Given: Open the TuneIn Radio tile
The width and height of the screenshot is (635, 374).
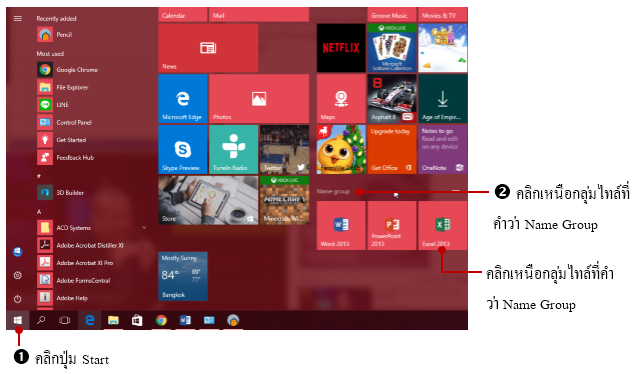Looking at the screenshot, I should 234,149.
